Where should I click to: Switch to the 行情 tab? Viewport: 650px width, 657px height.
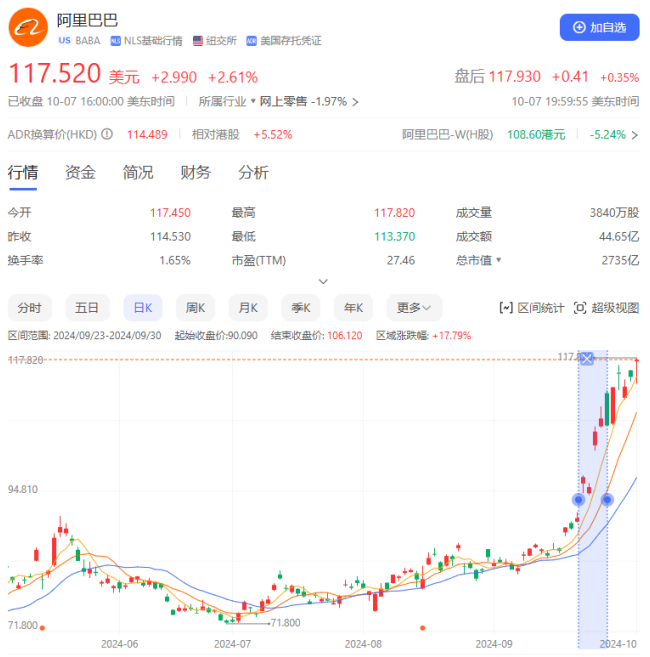[x=23, y=173]
